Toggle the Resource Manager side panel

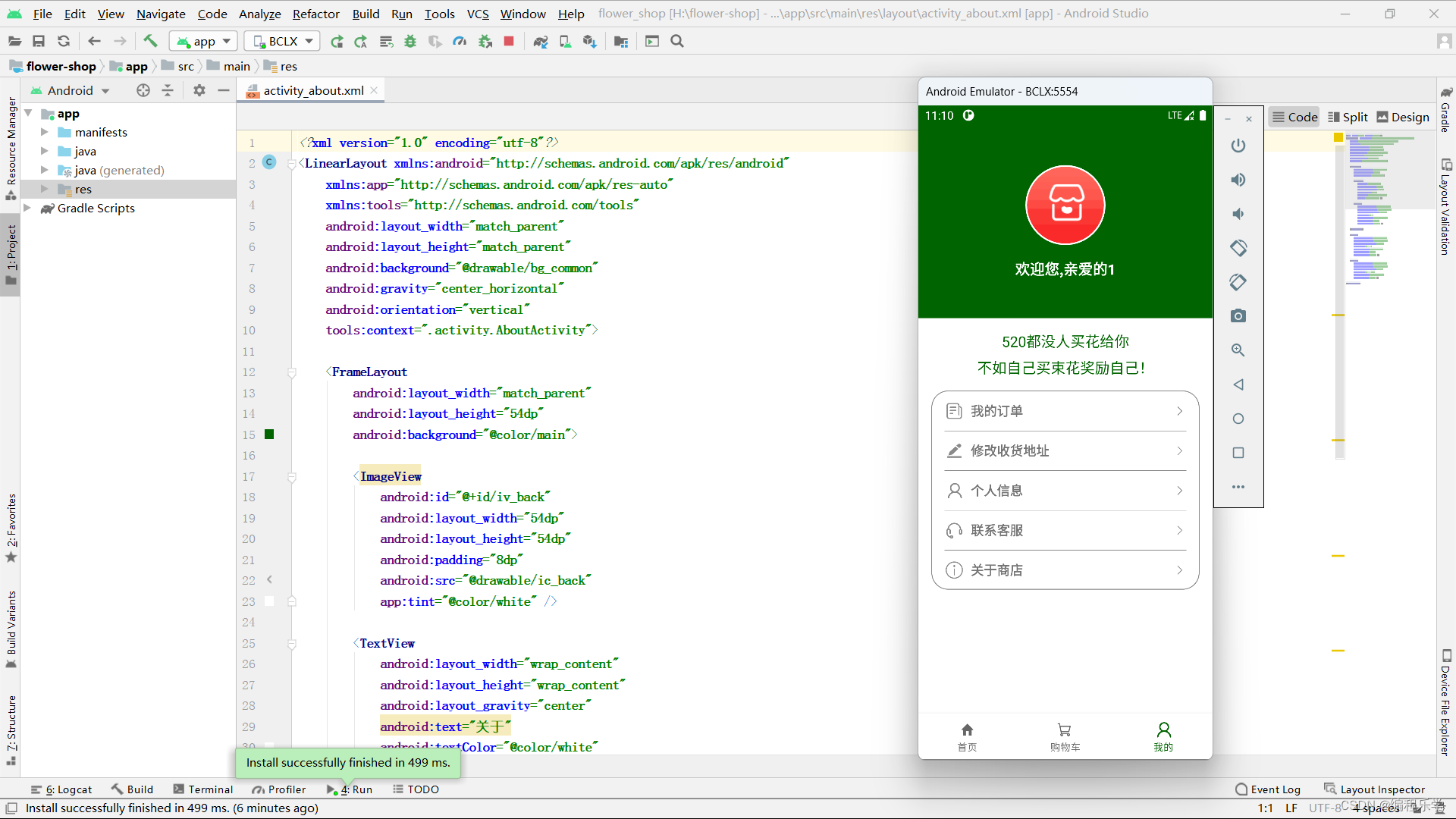tap(11, 149)
